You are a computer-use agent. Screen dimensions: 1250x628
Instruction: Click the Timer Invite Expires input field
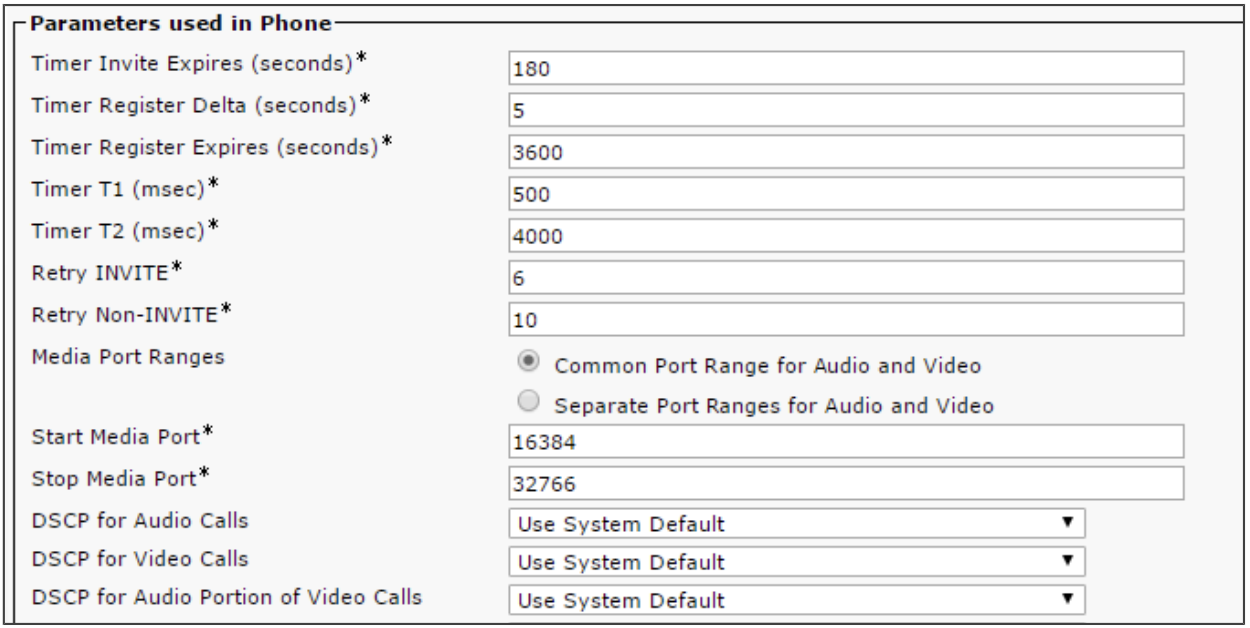click(846, 71)
